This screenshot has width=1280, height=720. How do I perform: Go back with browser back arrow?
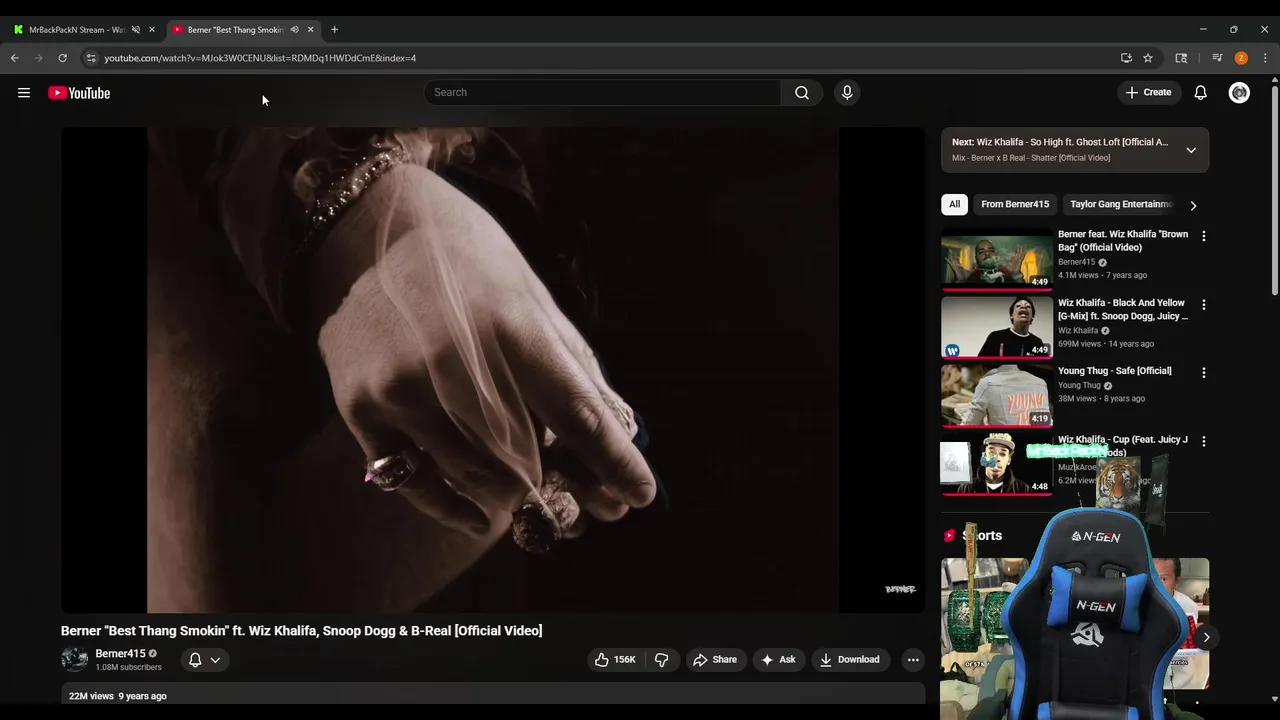tap(15, 58)
